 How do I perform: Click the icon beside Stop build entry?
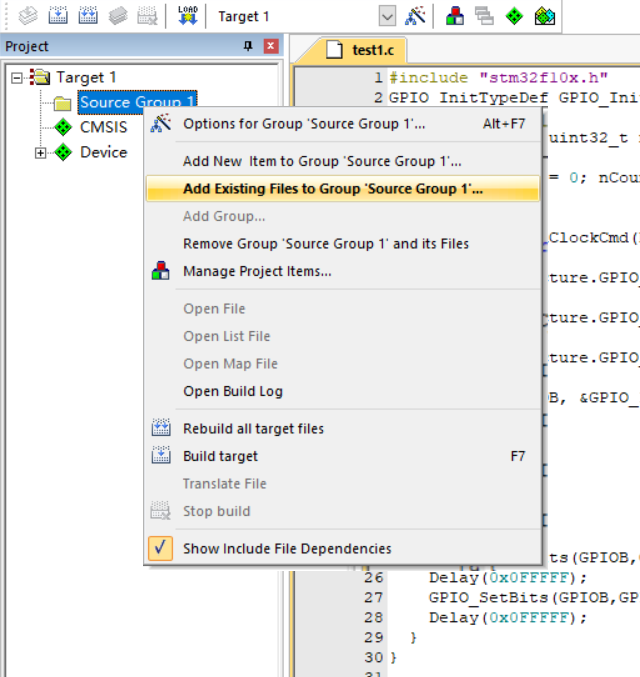161,511
